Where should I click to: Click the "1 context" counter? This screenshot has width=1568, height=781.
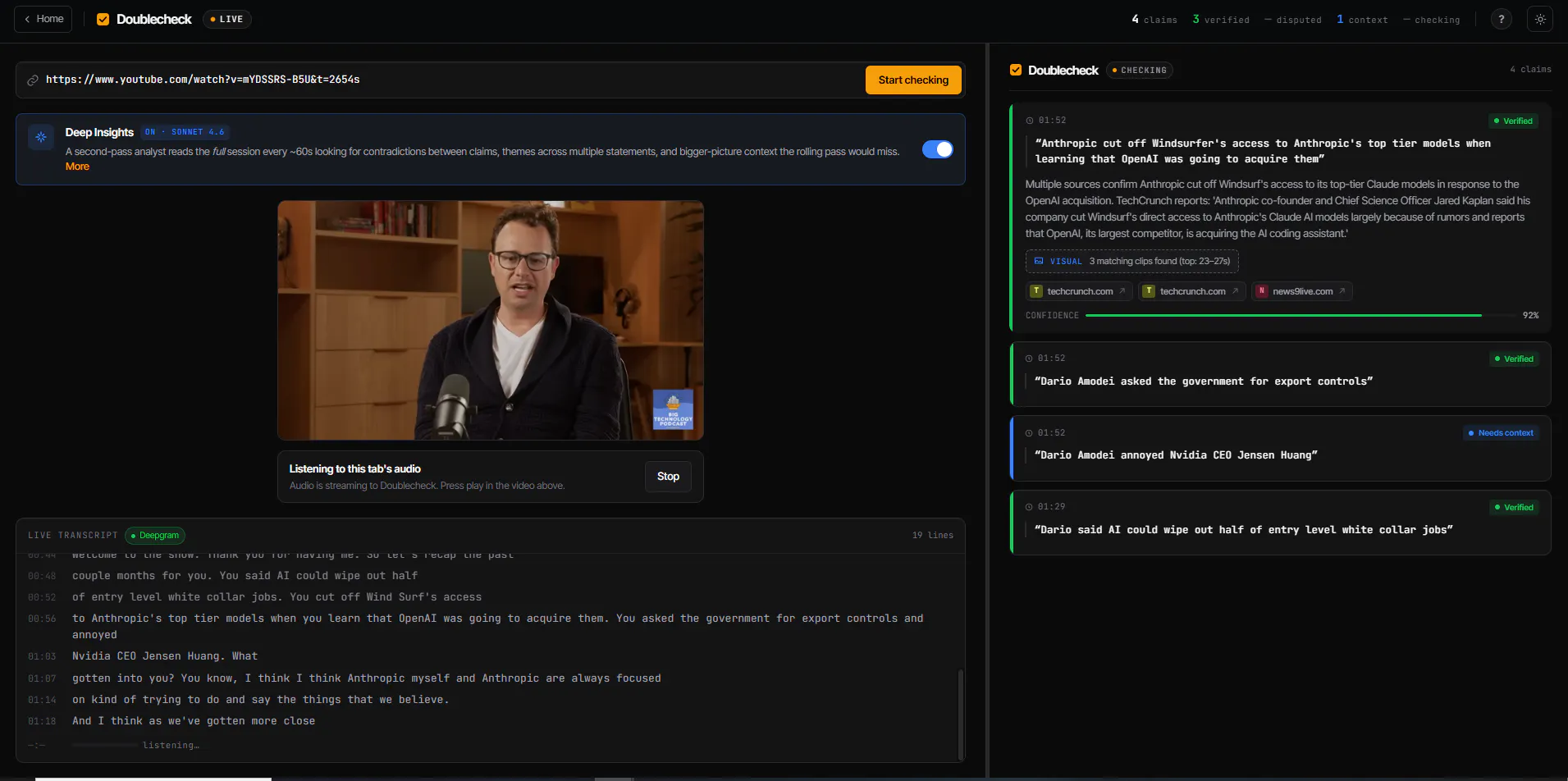click(x=1362, y=20)
